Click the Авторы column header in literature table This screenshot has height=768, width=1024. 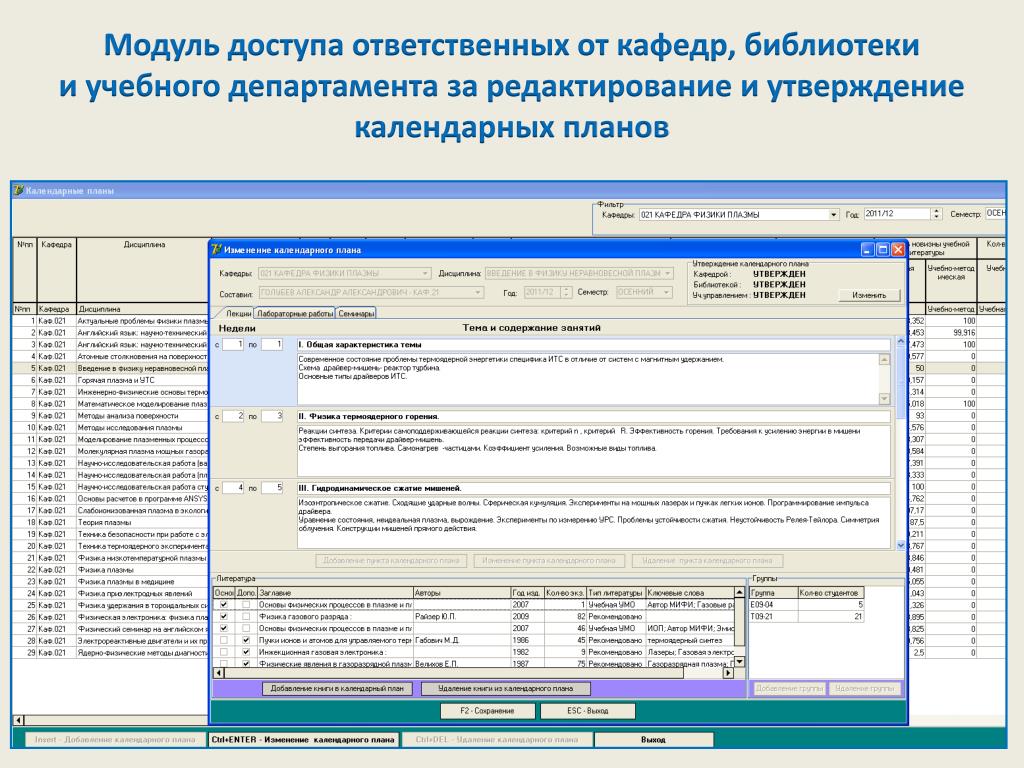pyautogui.click(x=462, y=593)
